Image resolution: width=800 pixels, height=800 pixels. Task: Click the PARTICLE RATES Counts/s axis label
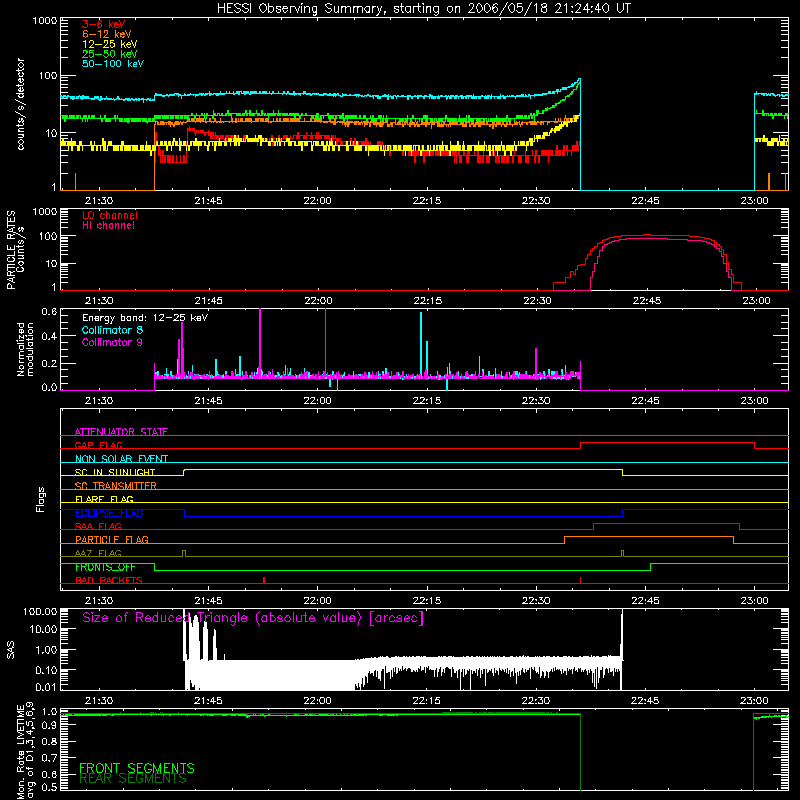click(x=15, y=250)
